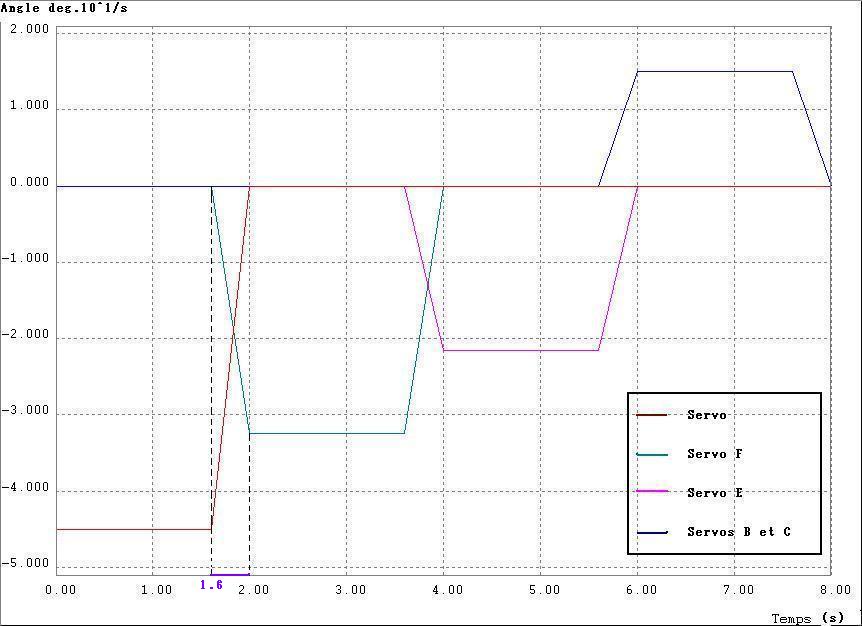Click the navy swatch for Servos B et C
Viewport: 862px width, 626px height.
pos(652,533)
